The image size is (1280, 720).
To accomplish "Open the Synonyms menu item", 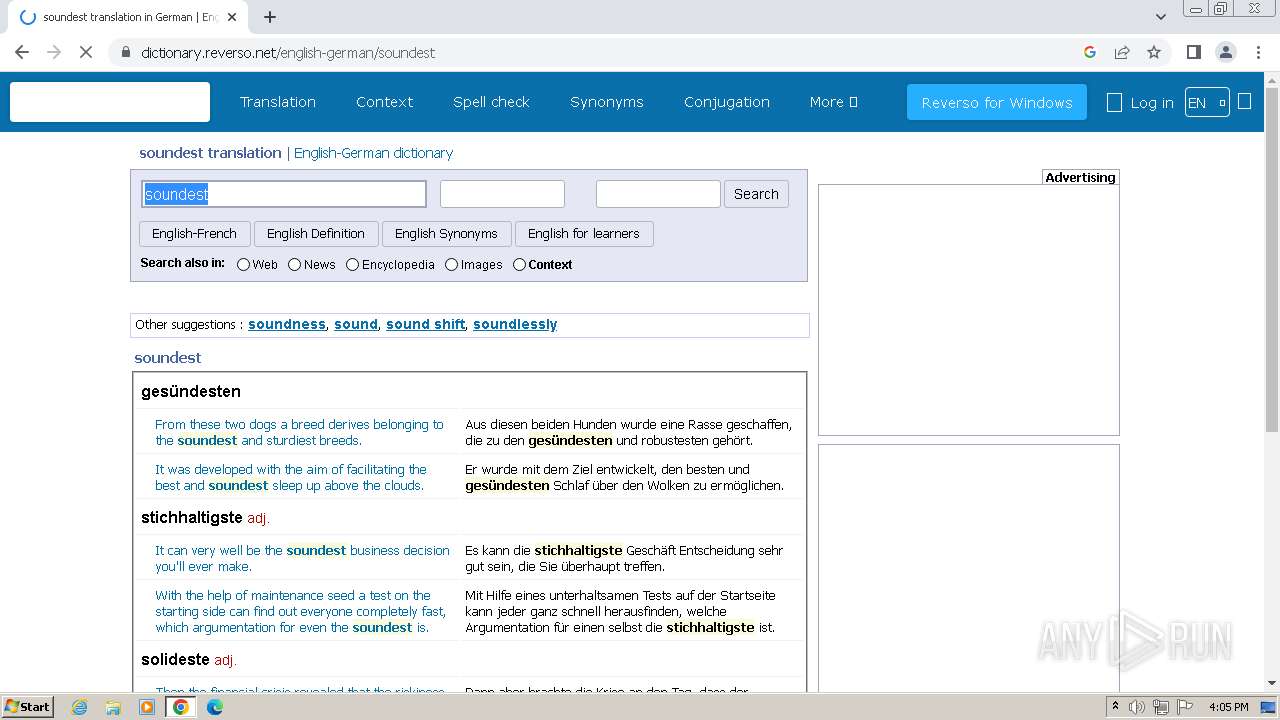I will click(x=607, y=102).
